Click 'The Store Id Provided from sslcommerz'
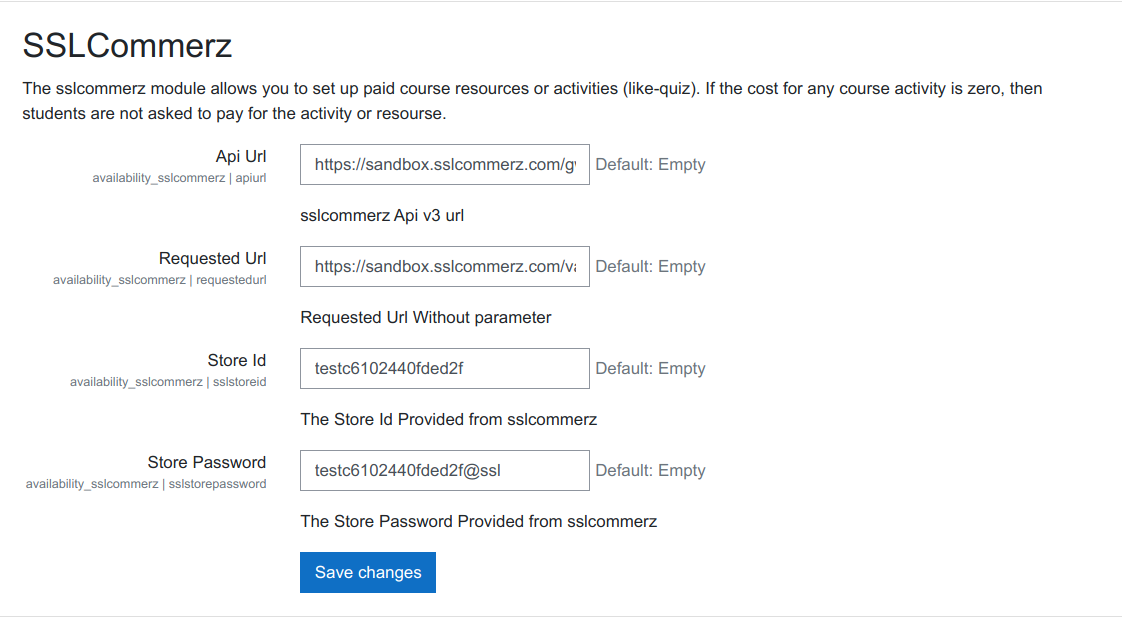Viewport: 1122px width, 619px height. point(449,419)
